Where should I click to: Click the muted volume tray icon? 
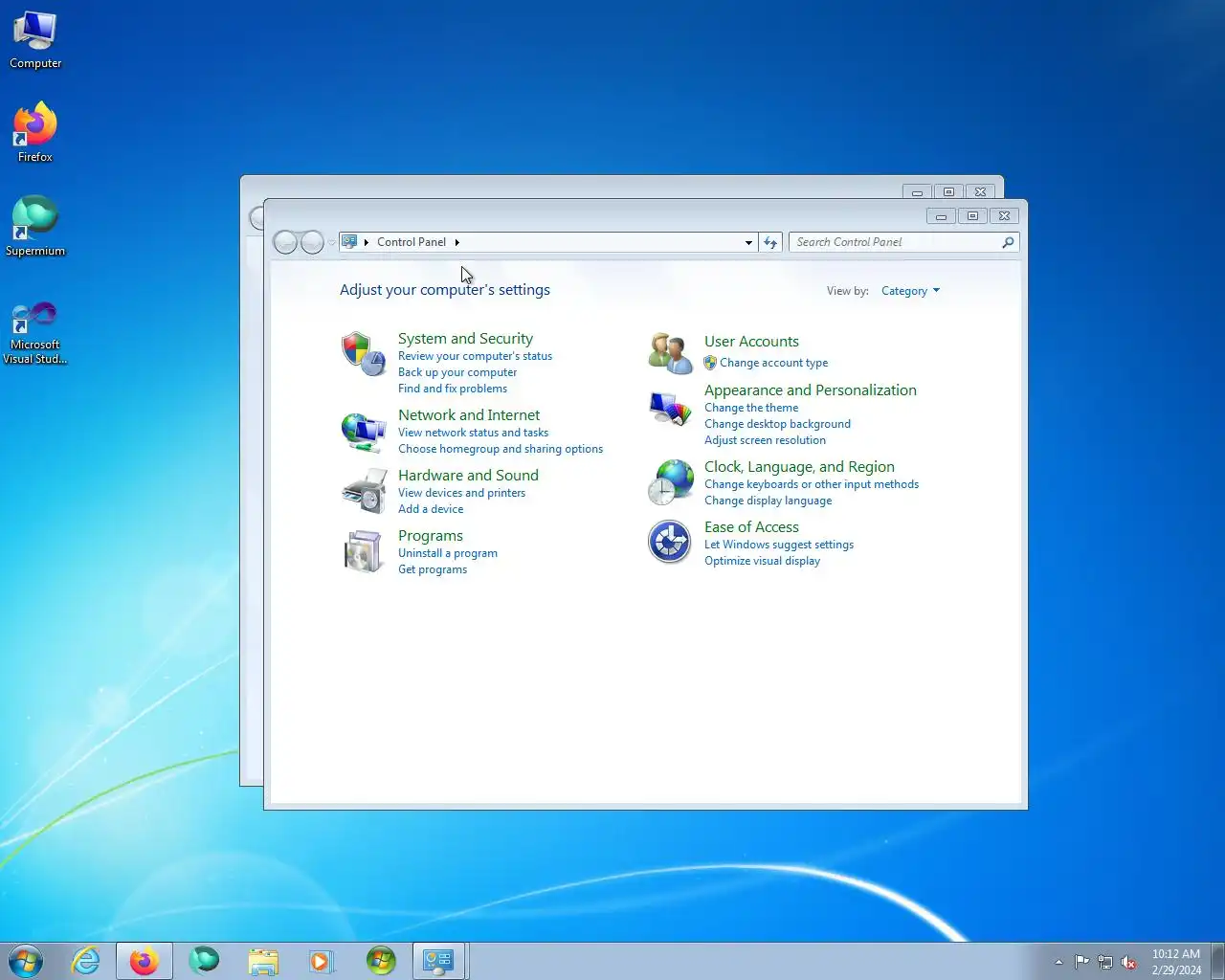click(x=1129, y=962)
